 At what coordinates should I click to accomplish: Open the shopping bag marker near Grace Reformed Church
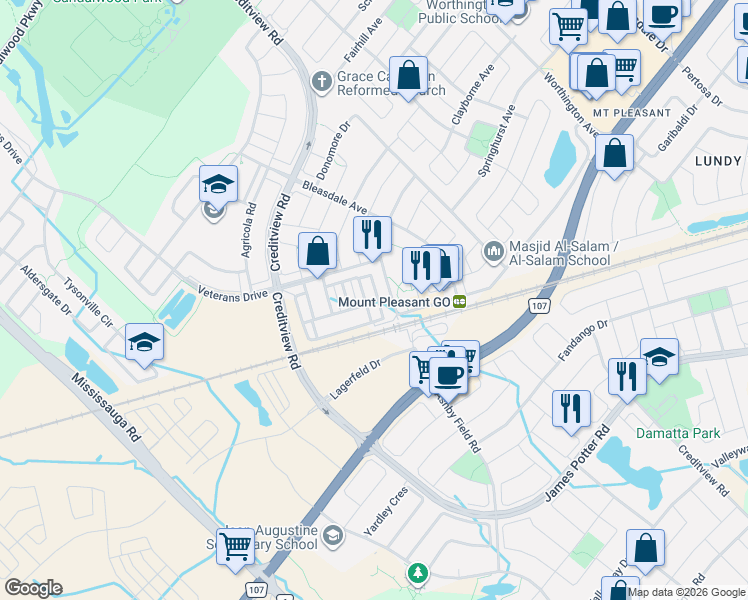click(408, 78)
